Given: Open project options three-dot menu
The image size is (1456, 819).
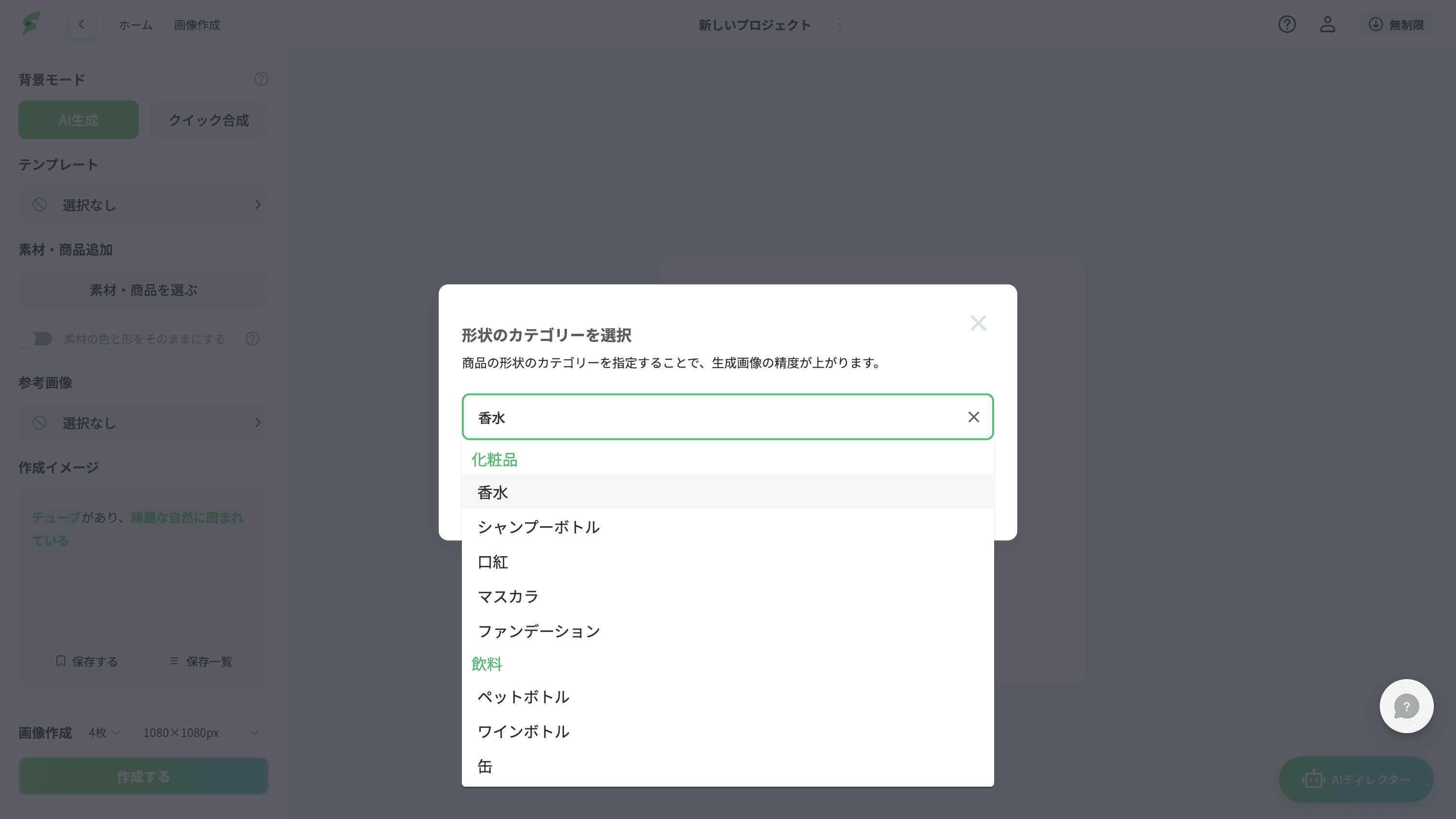Looking at the screenshot, I should click(x=839, y=24).
